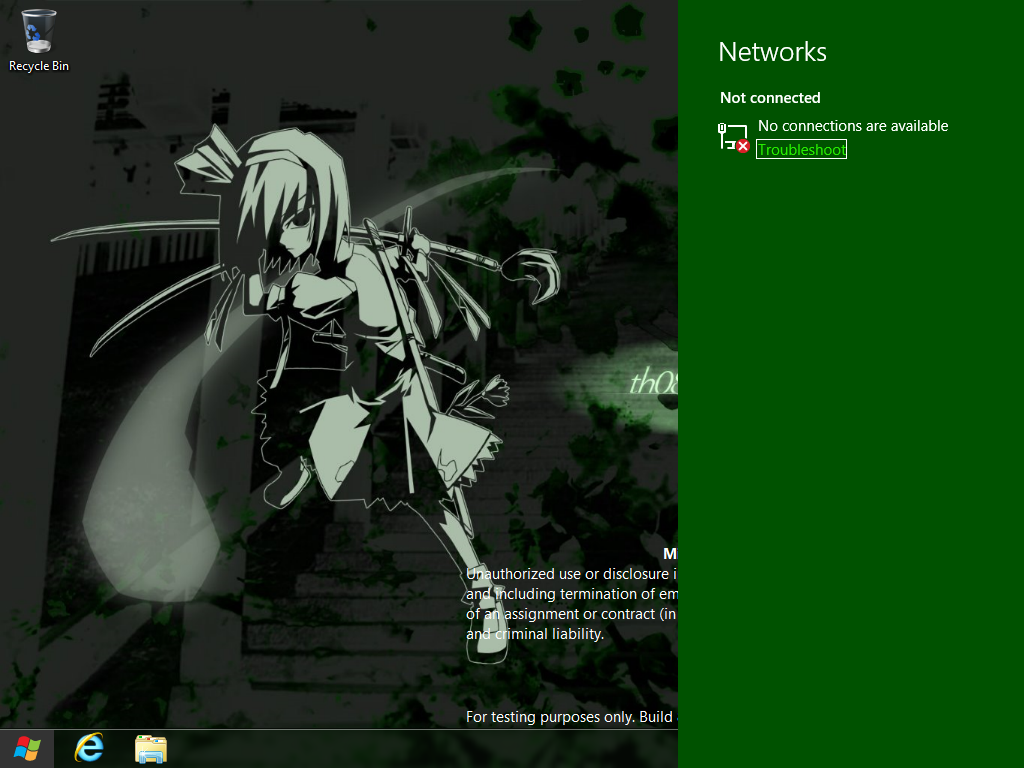1024x768 pixels.
Task: Select the 'No connections are available' text
Action: (x=853, y=126)
